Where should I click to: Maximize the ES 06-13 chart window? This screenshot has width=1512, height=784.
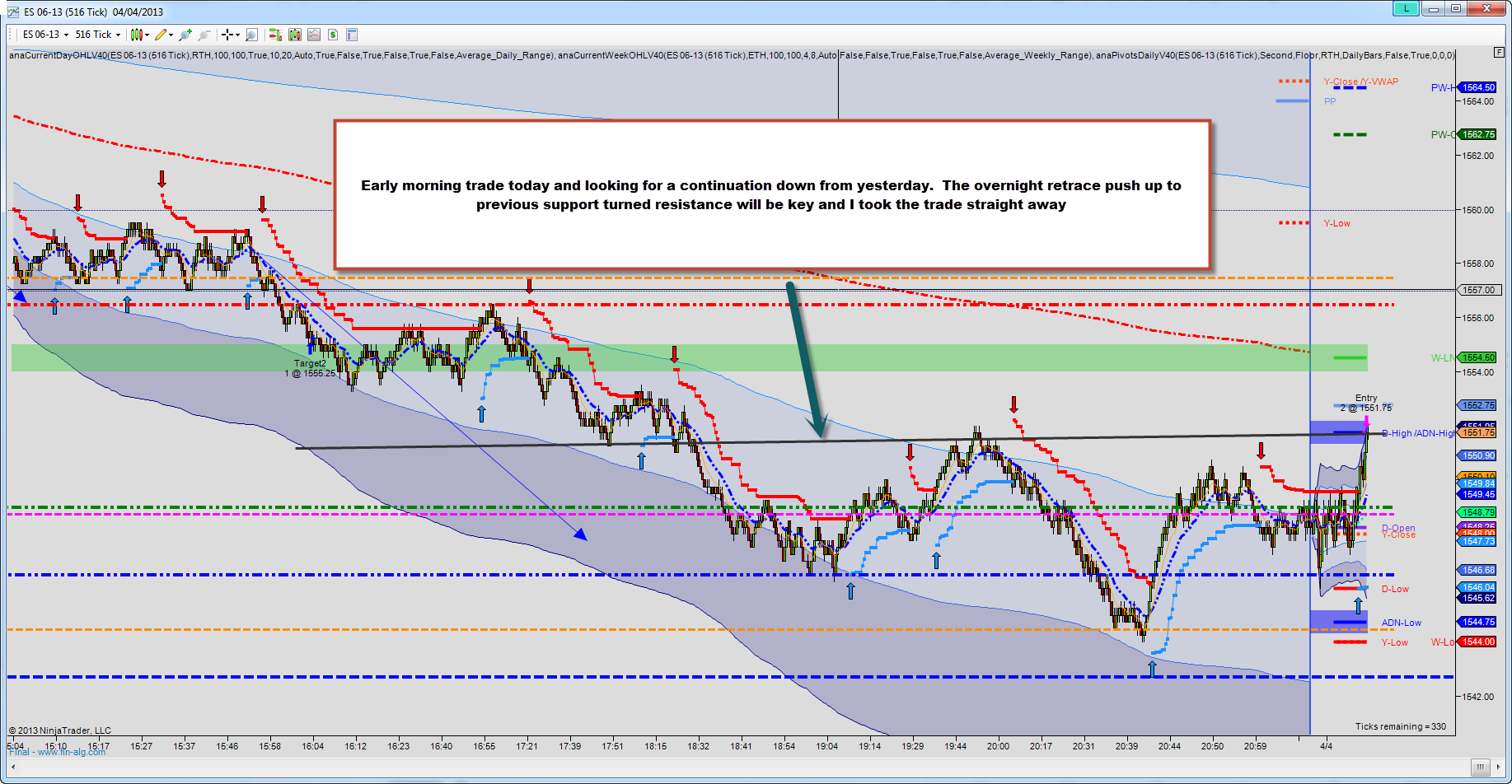pos(1456,8)
